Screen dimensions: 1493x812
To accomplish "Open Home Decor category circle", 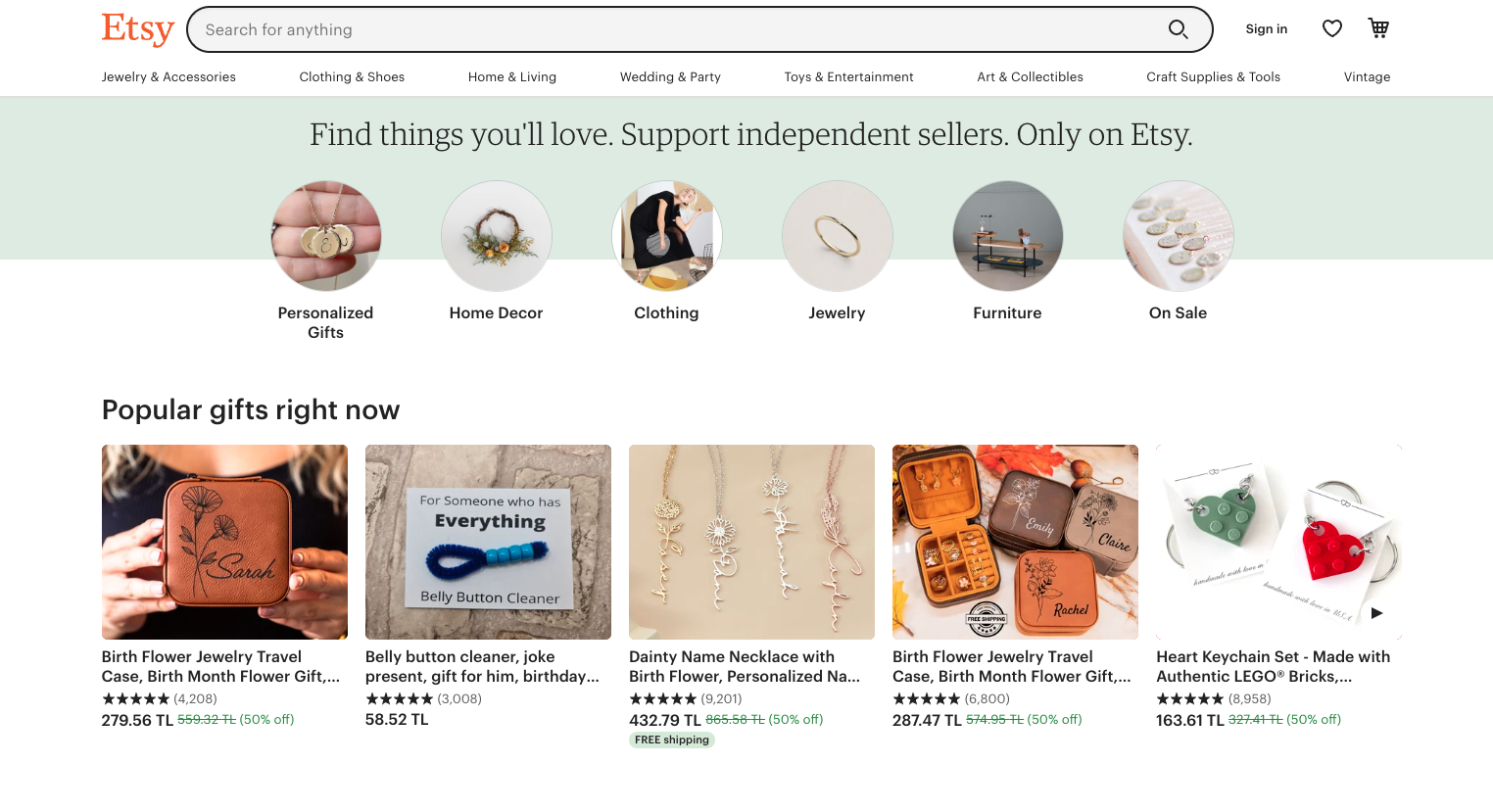I will (x=496, y=236).
